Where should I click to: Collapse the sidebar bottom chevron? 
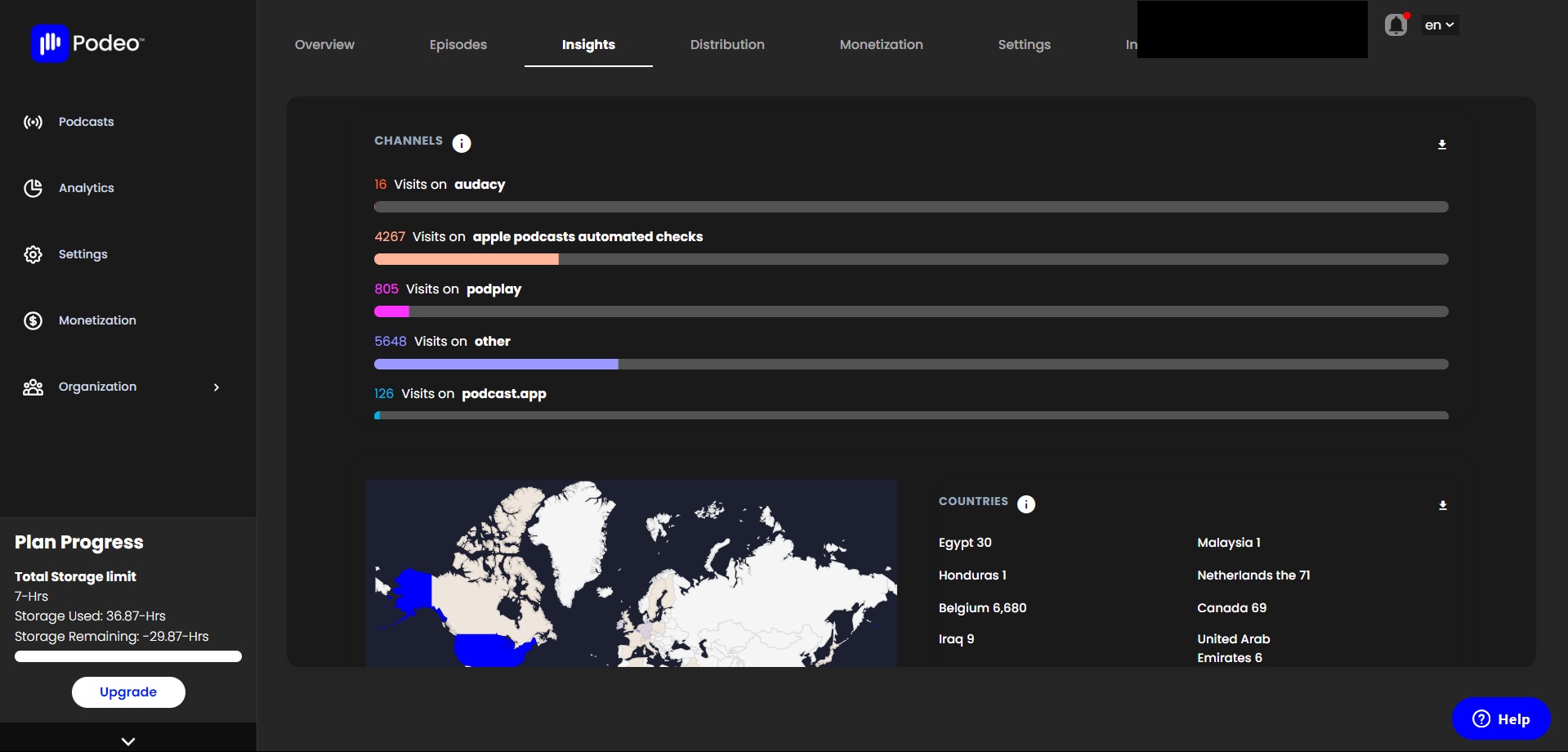(128, 741)
